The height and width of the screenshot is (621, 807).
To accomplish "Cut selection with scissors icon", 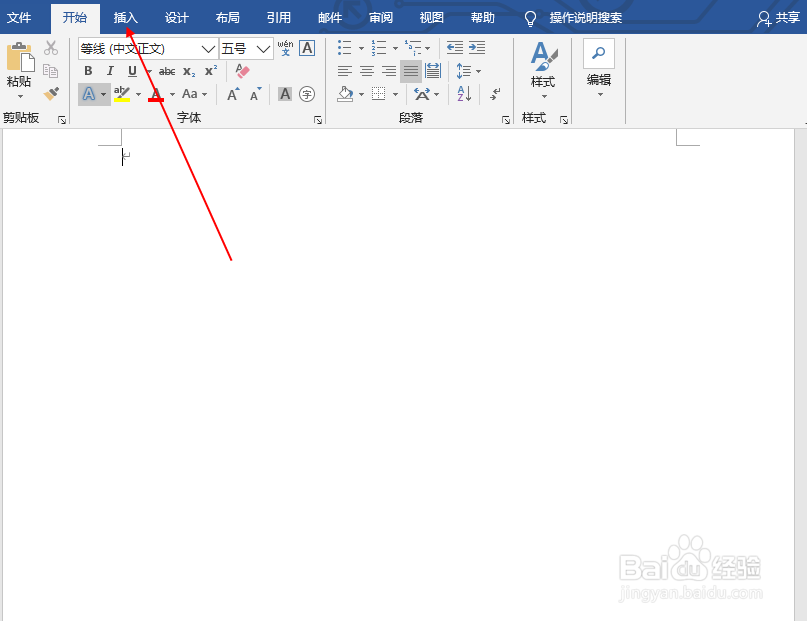I will [x=50, y=48].
